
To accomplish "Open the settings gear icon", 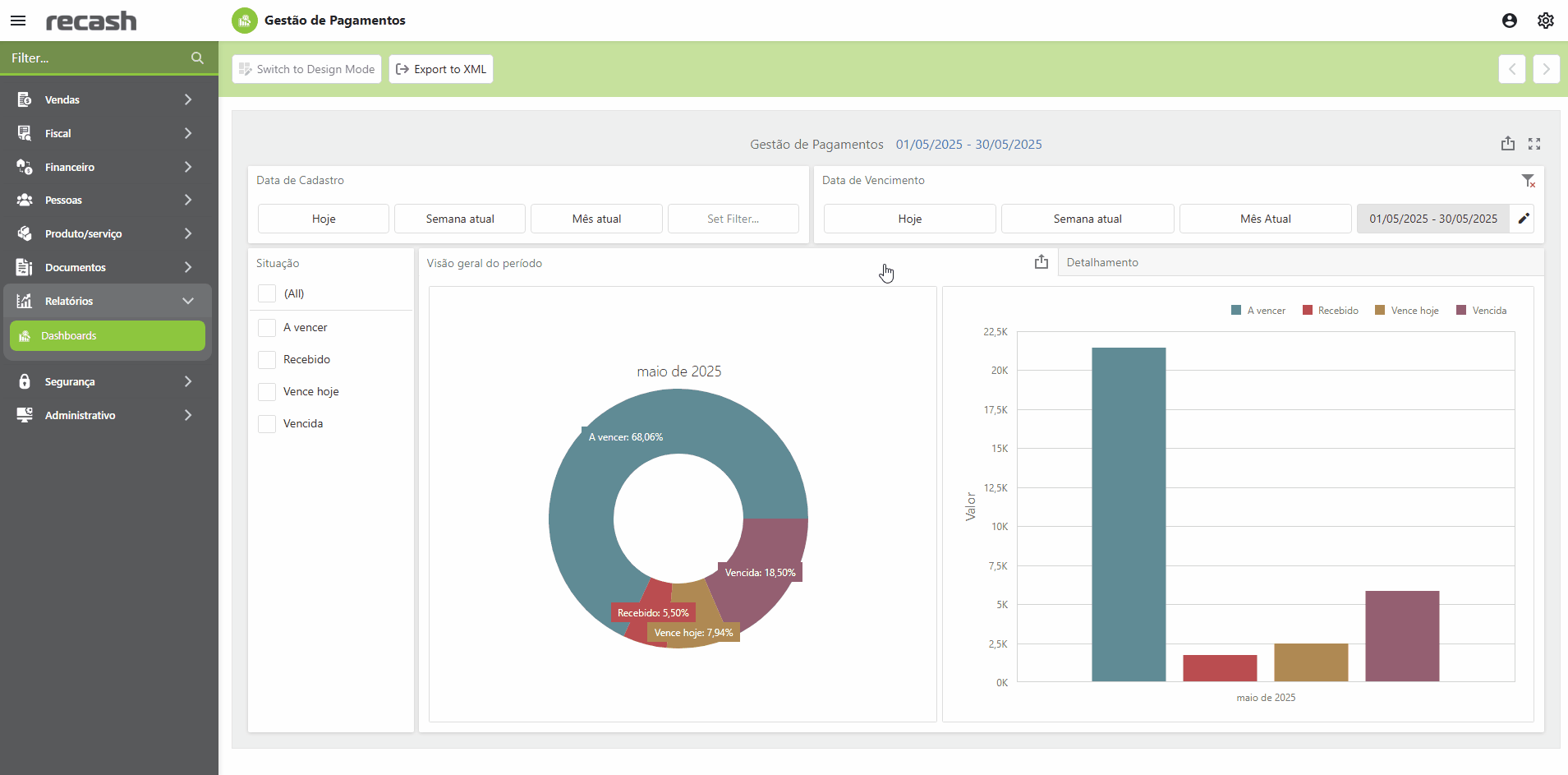I will click(x=1545, y=21).
